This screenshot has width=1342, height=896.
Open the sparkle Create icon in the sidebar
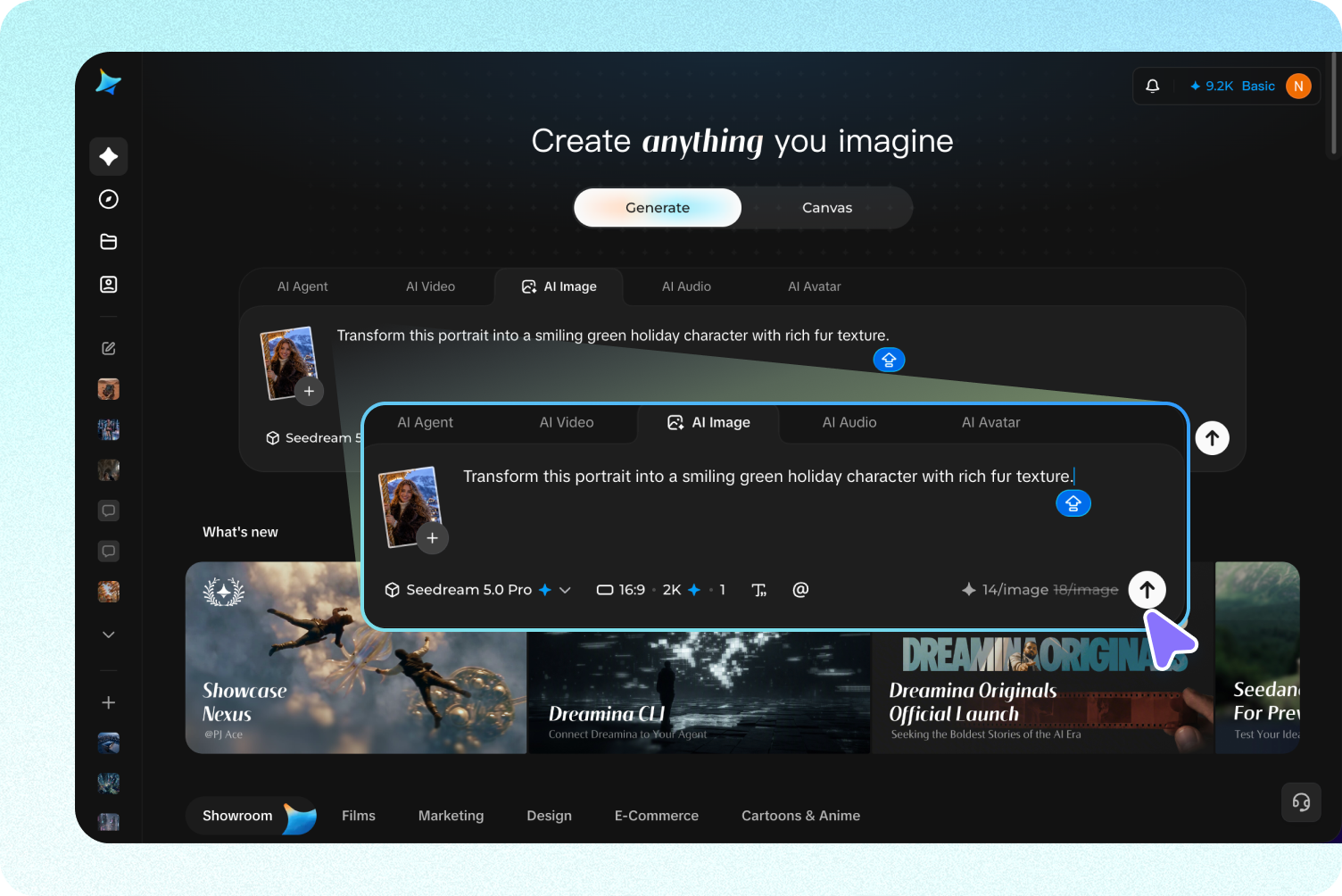(x=109, y=157)
